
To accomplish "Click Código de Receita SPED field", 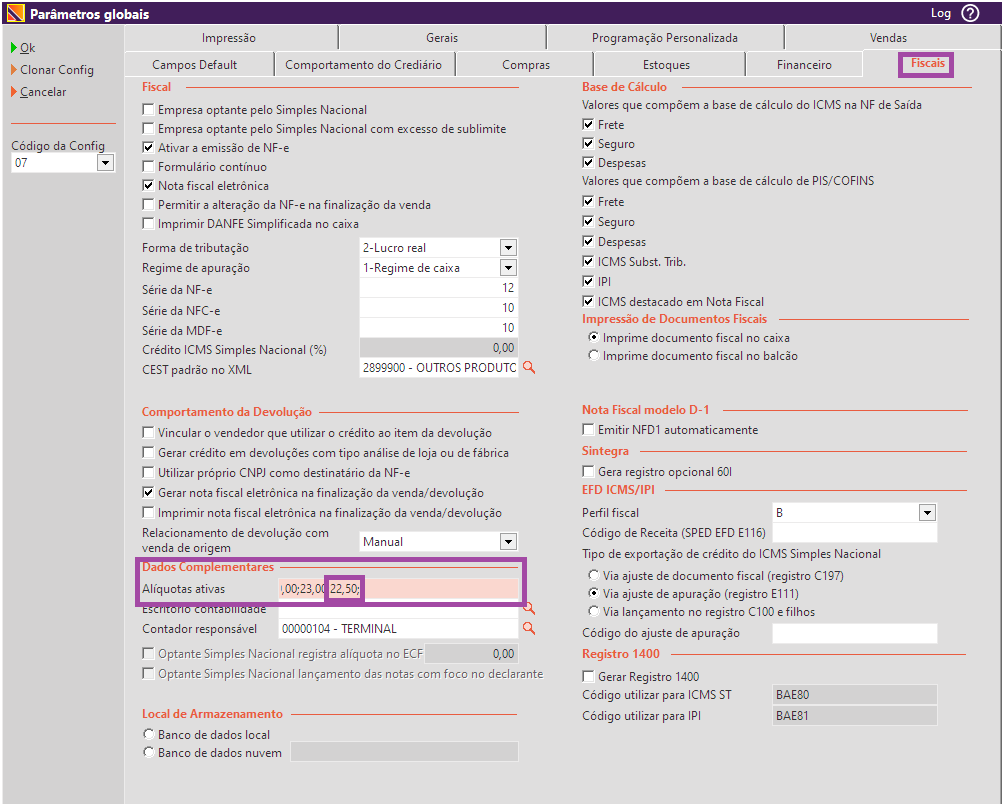I will (x=854, y=533).
